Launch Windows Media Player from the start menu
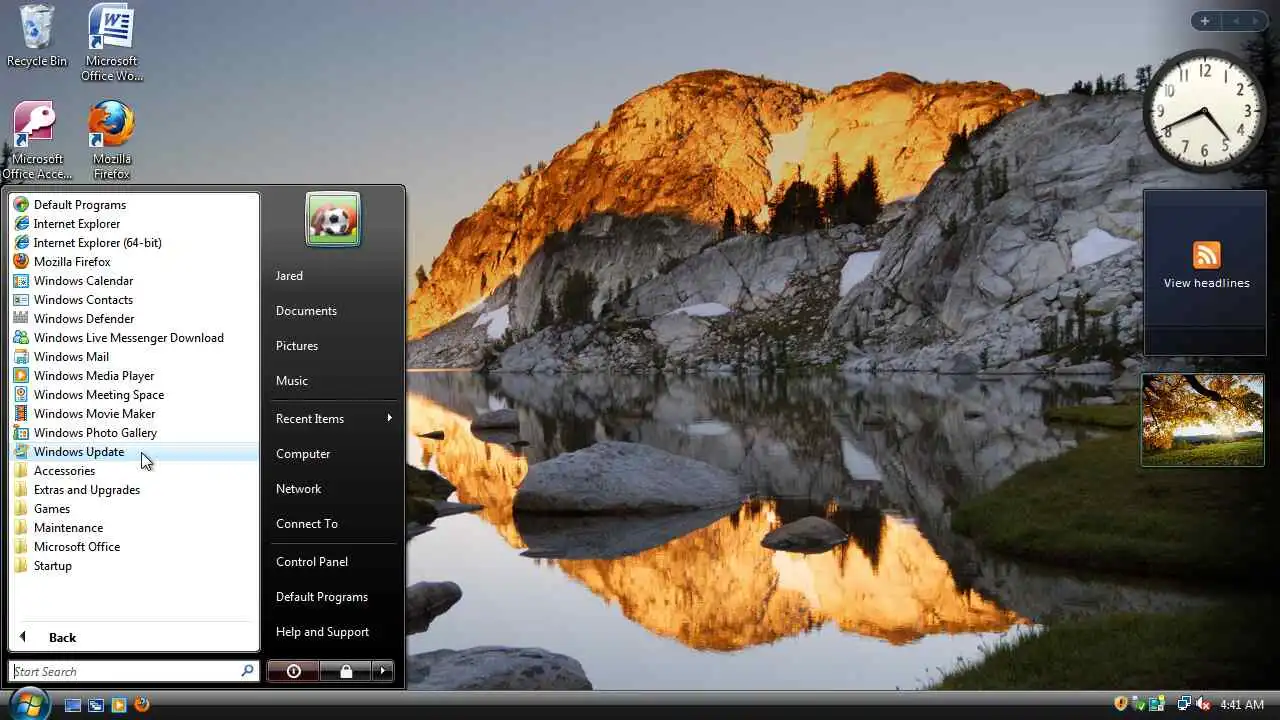Screen dimensions: 1280x720 (x=134, y=376)
